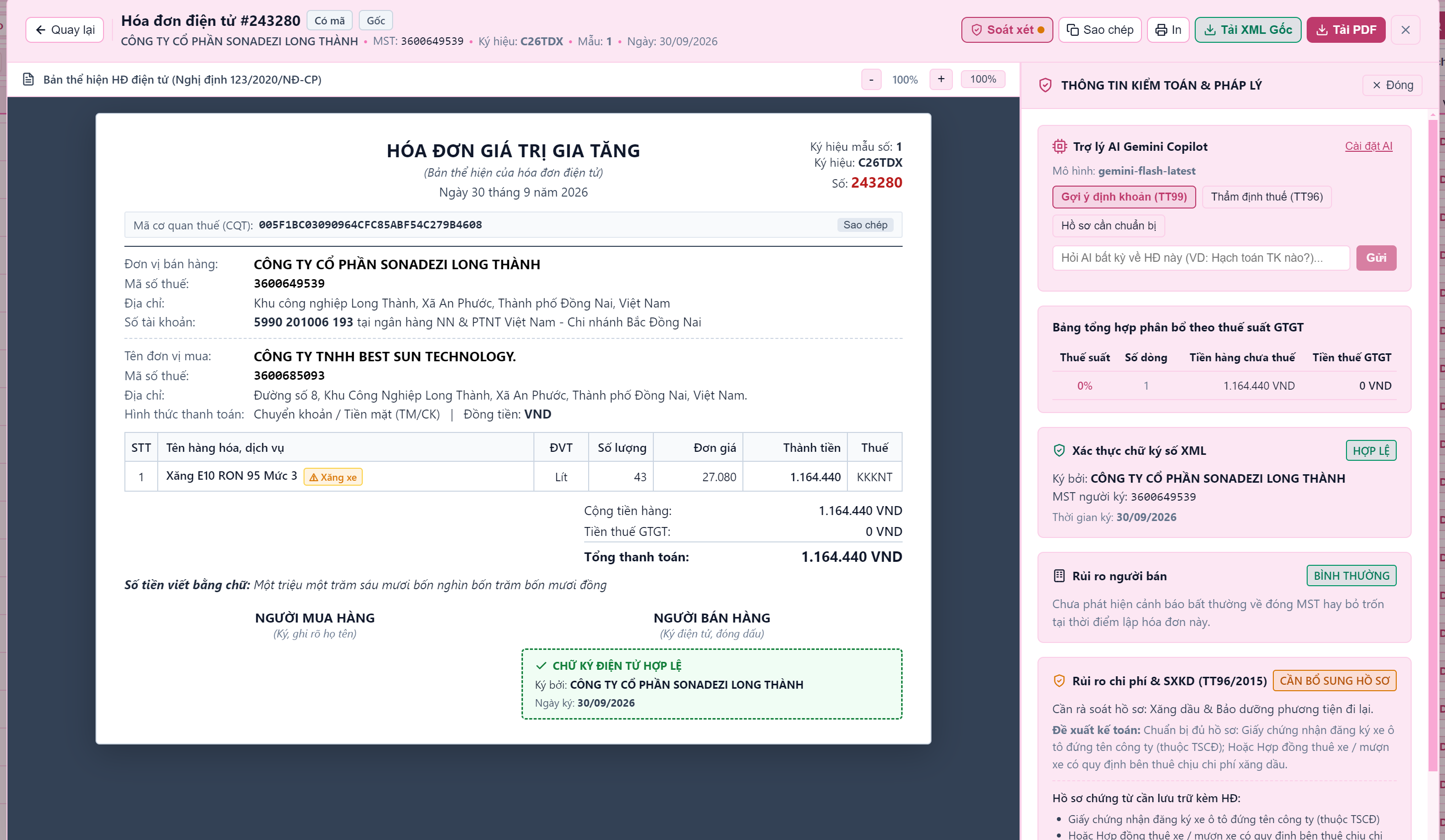Select the Thẩm định thuế (TT96) tab

[1267, 197]
